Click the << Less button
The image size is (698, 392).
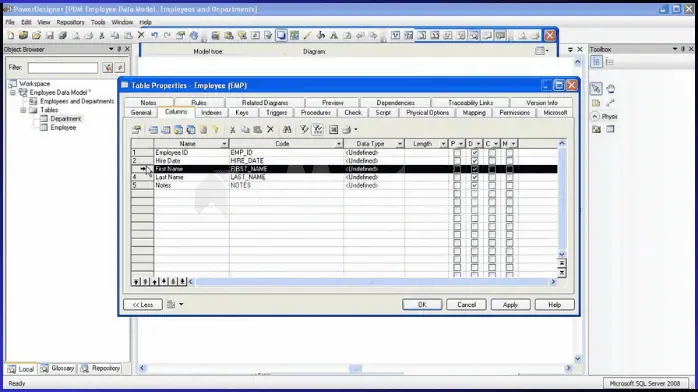143,305
